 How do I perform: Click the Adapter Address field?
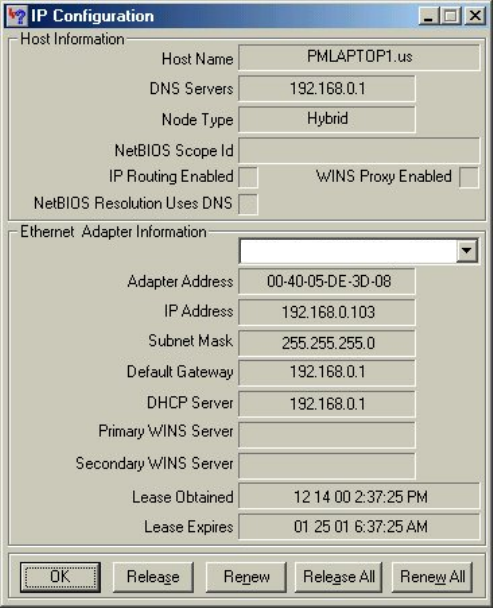pos(327,282)
